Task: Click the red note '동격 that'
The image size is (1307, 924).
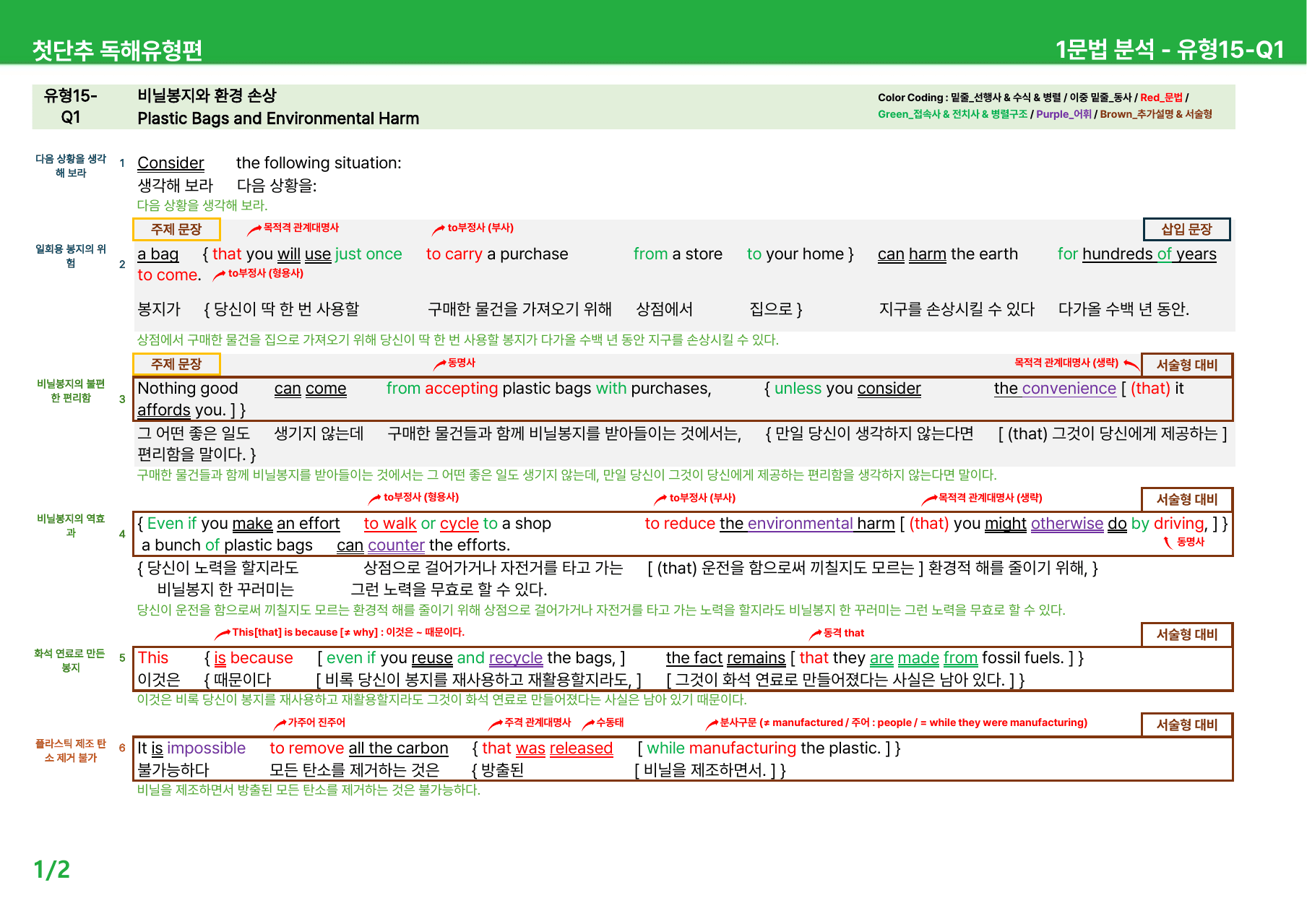Action: (x=844, y=633)
